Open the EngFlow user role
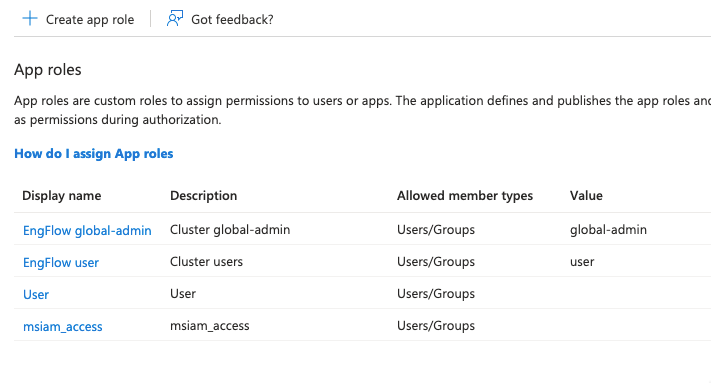Screen dimensions: 711x383 tap(61, 262)
